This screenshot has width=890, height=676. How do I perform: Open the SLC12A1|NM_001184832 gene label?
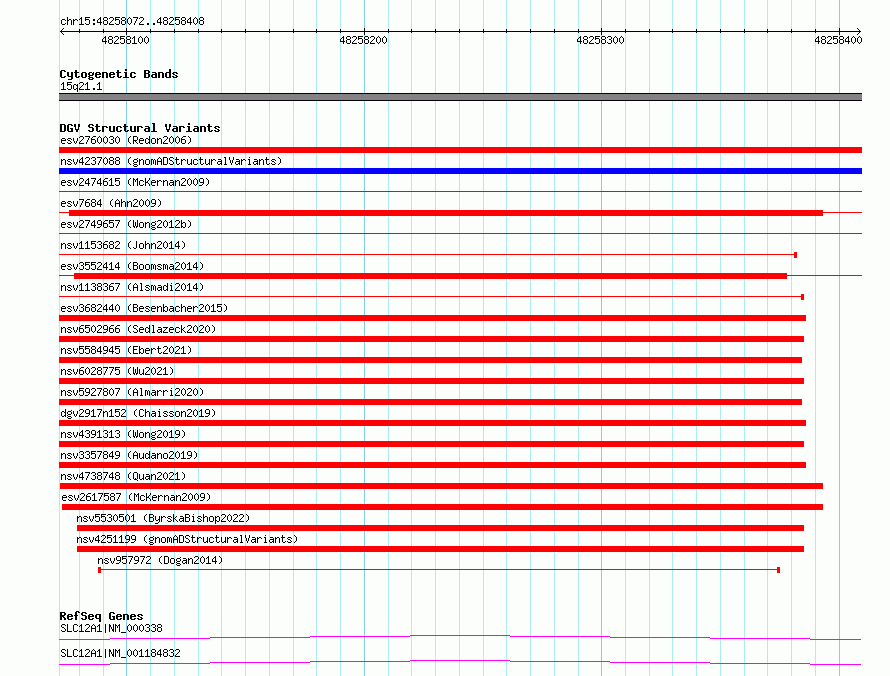pos(120,653)
